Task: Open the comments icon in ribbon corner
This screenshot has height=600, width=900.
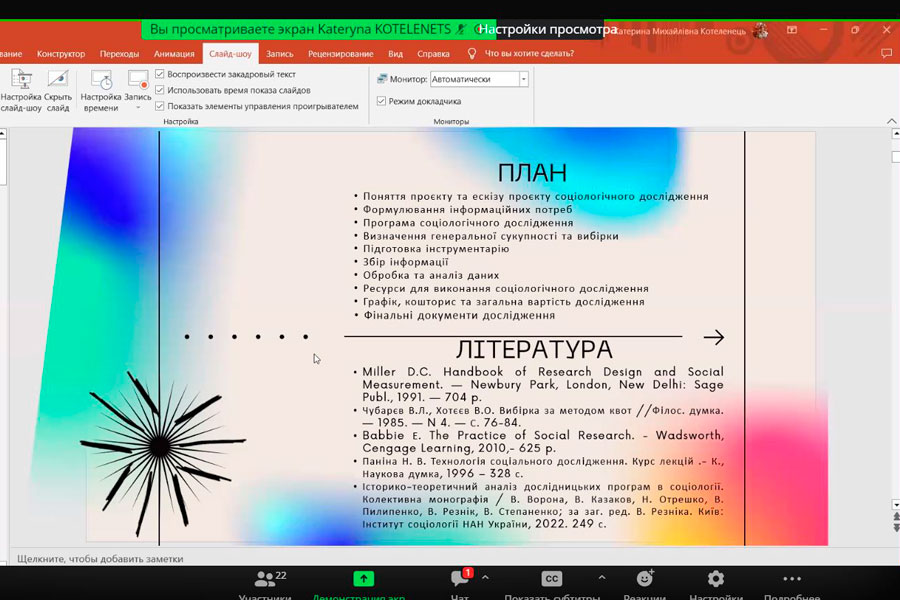Action: [x=886, y=53]
